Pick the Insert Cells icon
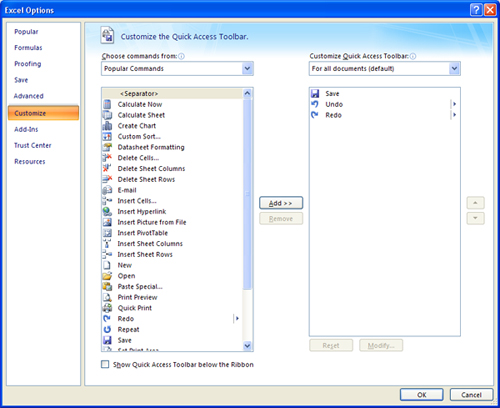This screenshot has height=408, width=500. coord(107,201)
